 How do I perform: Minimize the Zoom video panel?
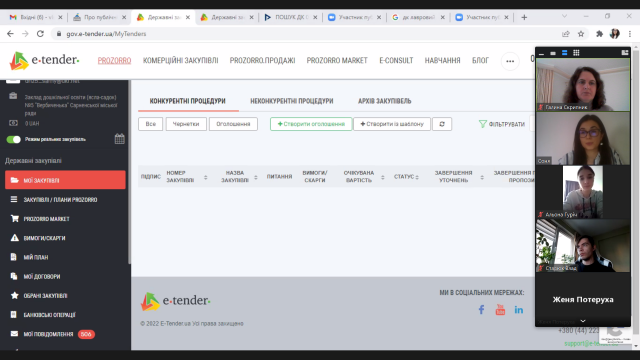(x=541, y=53)
